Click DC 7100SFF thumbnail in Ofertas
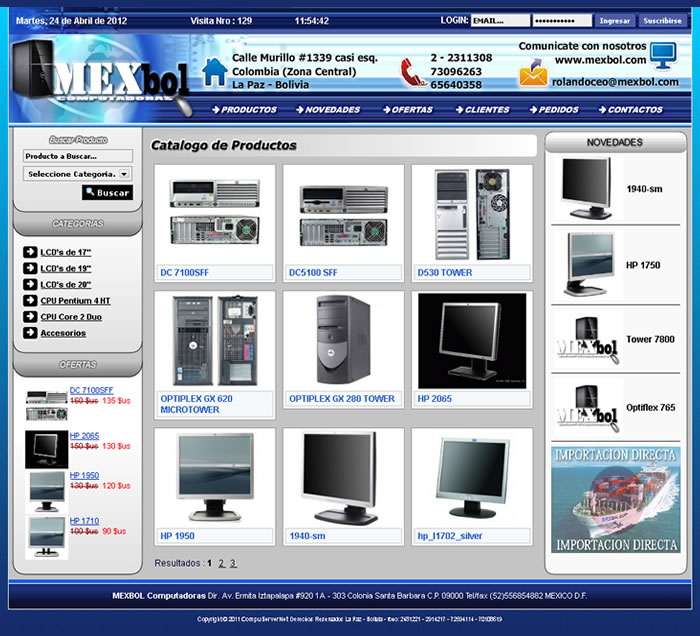Viewport: 700px width, 636px height. point(46,405)
